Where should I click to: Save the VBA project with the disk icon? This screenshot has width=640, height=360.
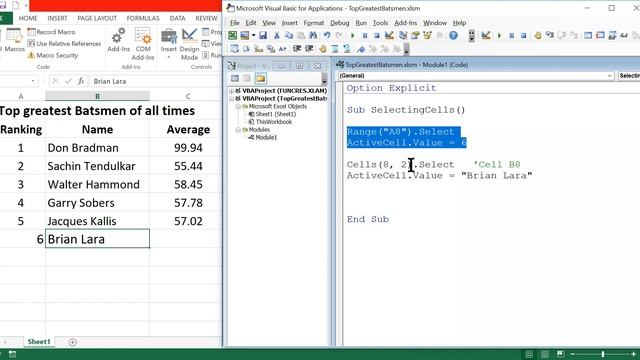point(263,36)
